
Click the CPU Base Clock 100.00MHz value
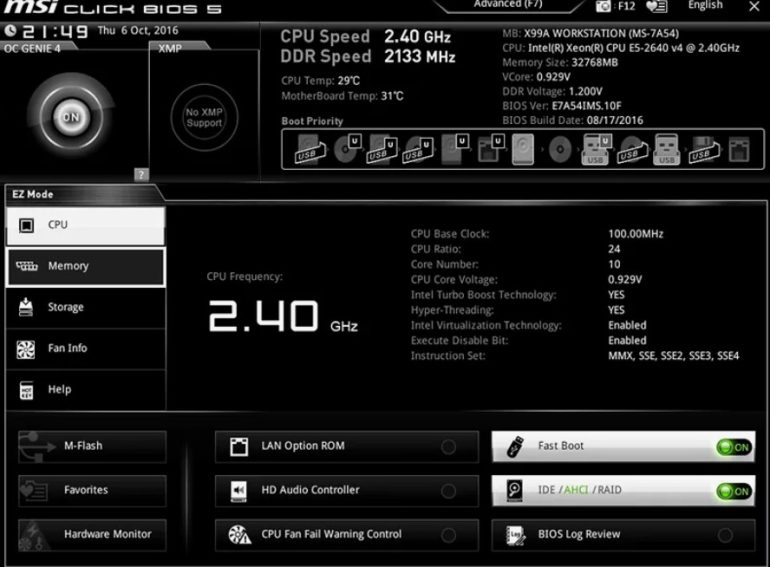[x=635, y=234]
